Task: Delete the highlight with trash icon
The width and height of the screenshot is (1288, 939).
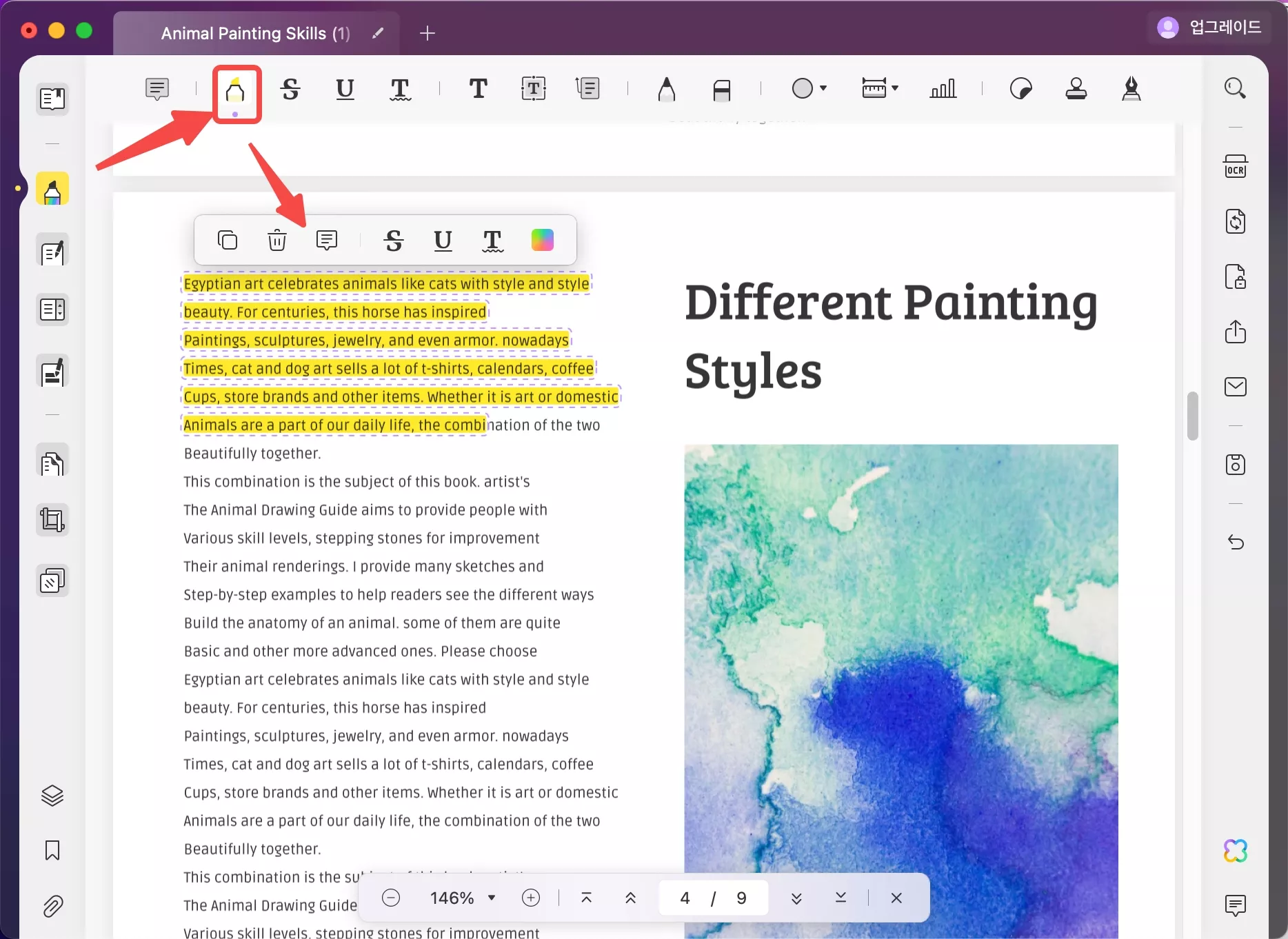Action: click(x=276, y=240)
